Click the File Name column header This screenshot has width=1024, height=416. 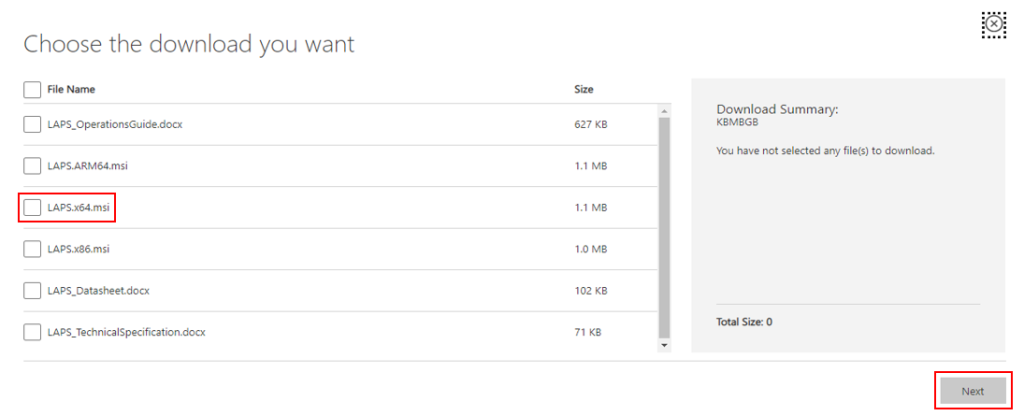(x=71, y=90)
